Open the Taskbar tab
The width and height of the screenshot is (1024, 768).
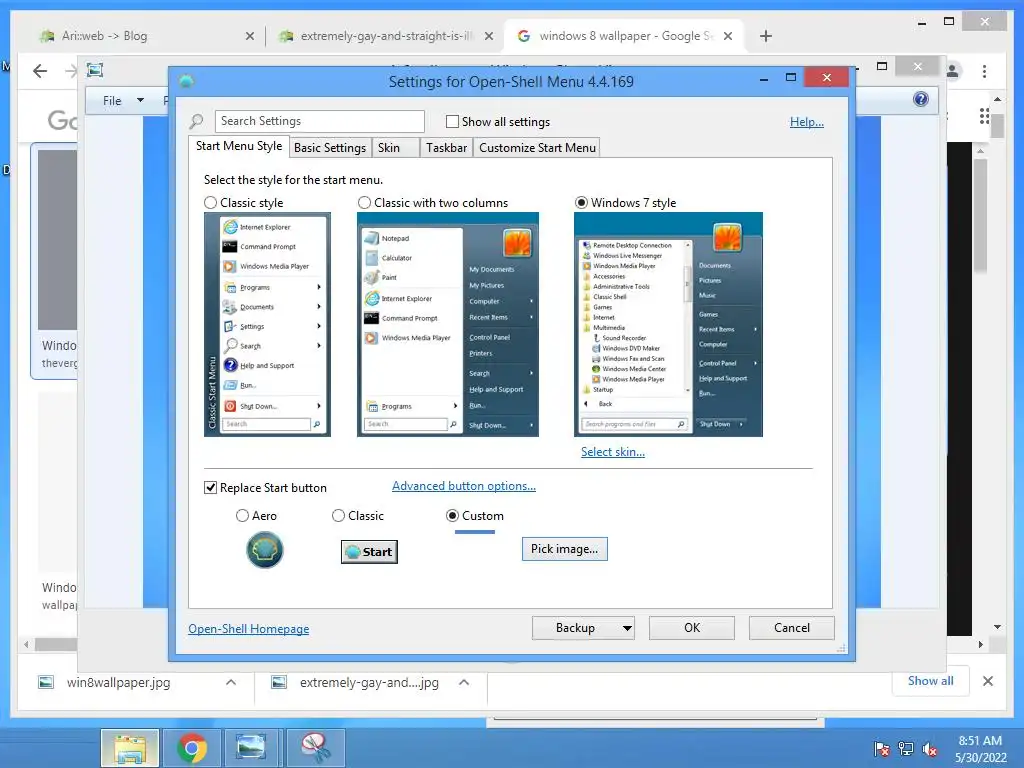[446, 148]
